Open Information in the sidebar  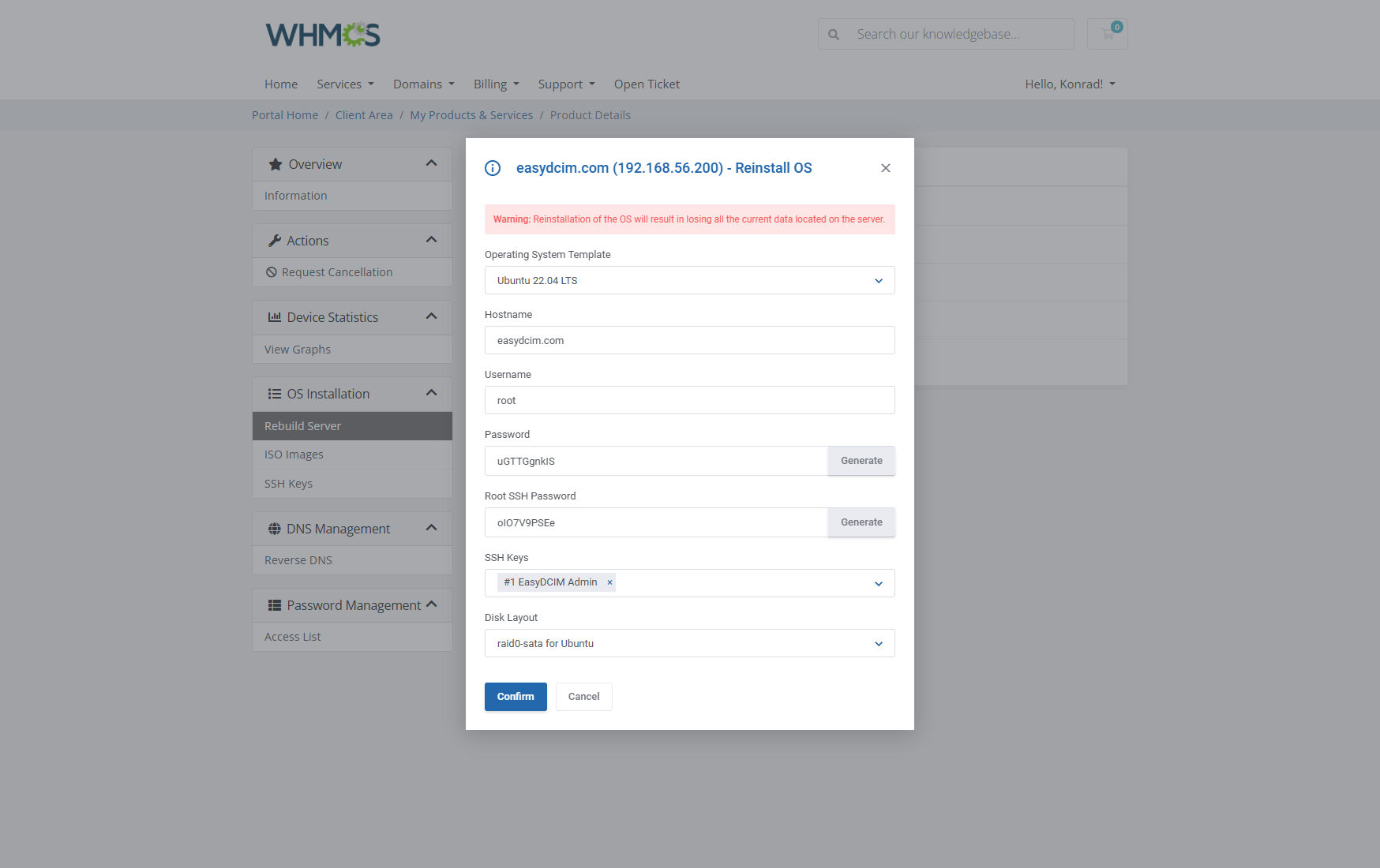point(352,196)
